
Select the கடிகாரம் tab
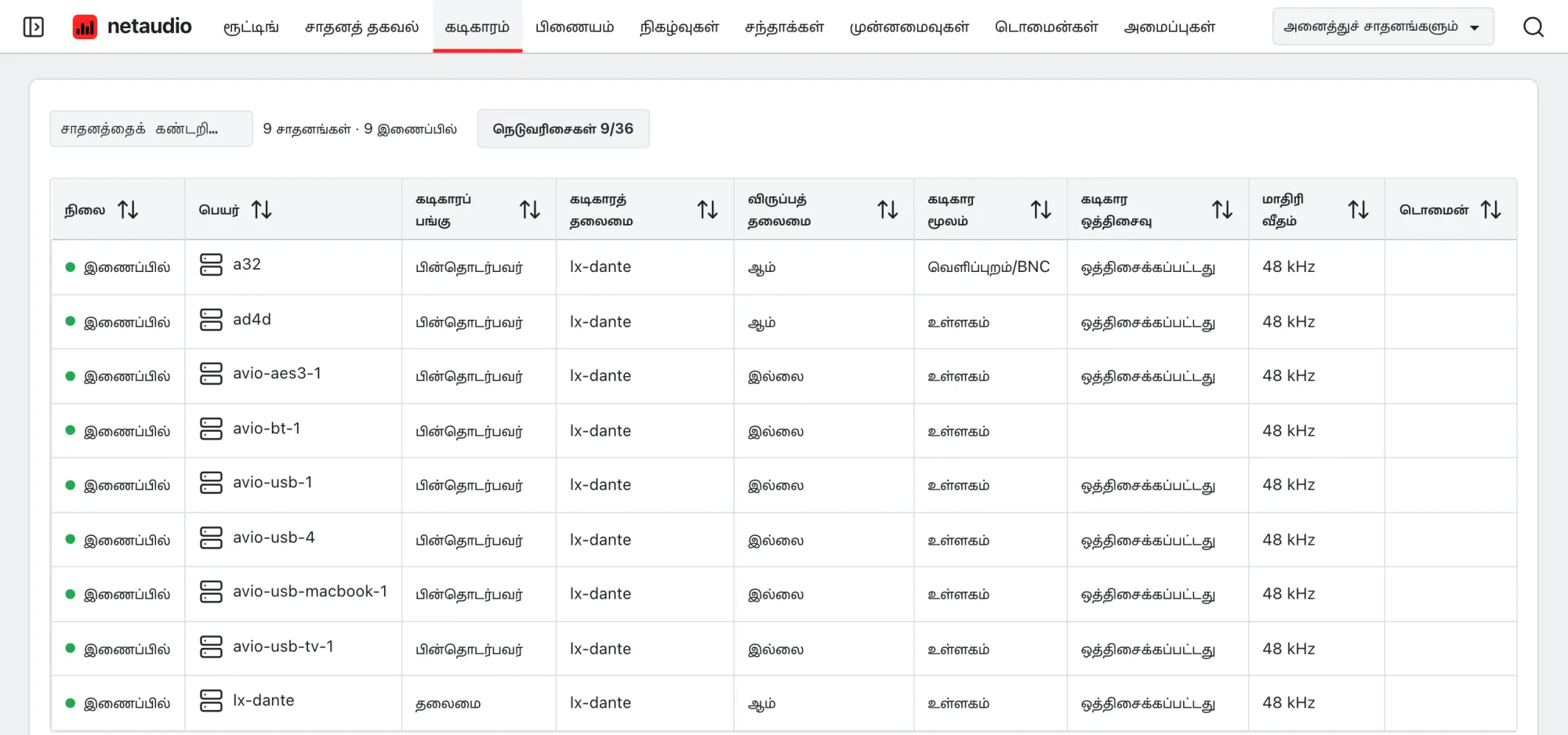477,27
